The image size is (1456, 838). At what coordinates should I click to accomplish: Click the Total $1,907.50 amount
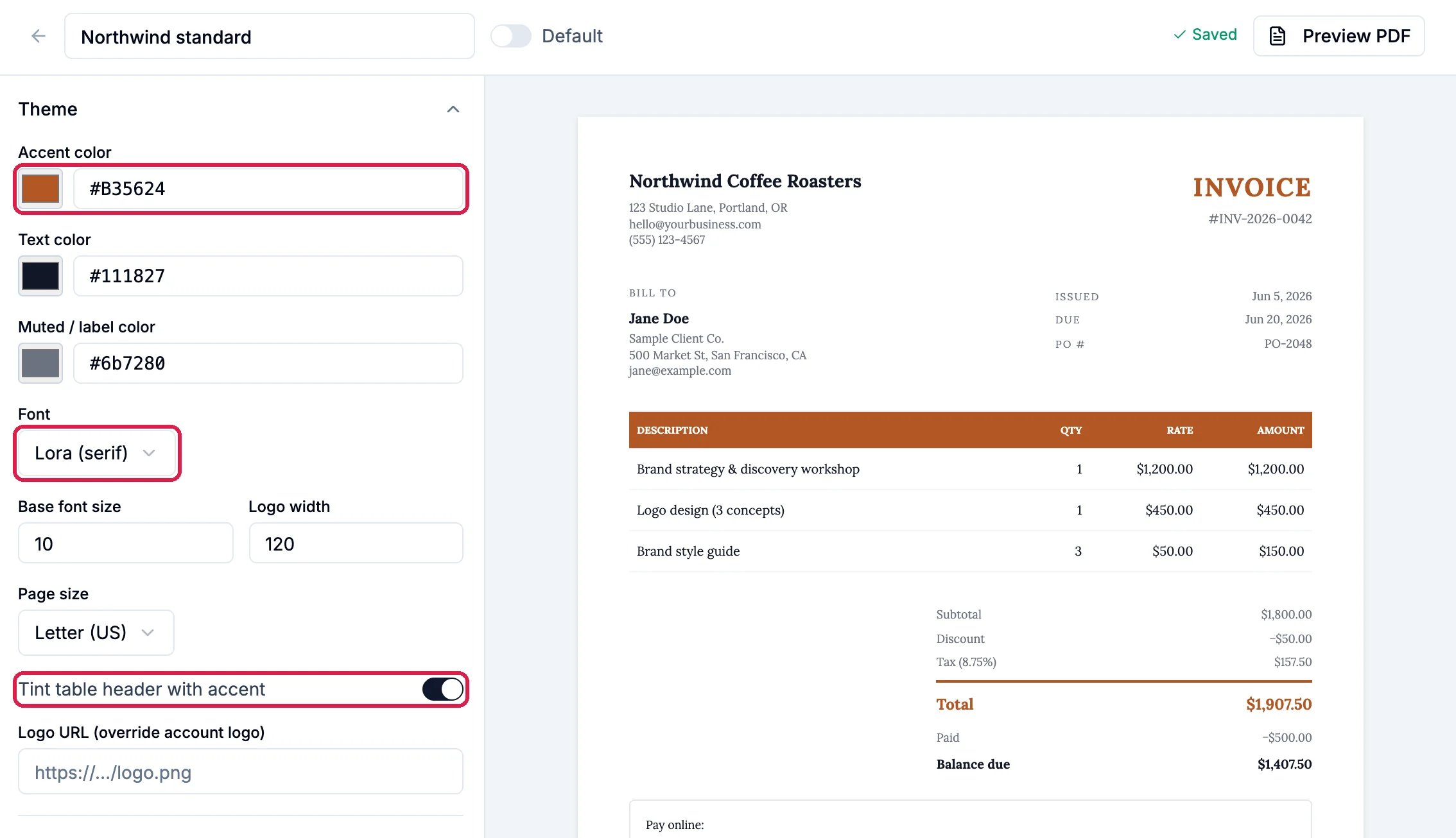point(1279,704)
